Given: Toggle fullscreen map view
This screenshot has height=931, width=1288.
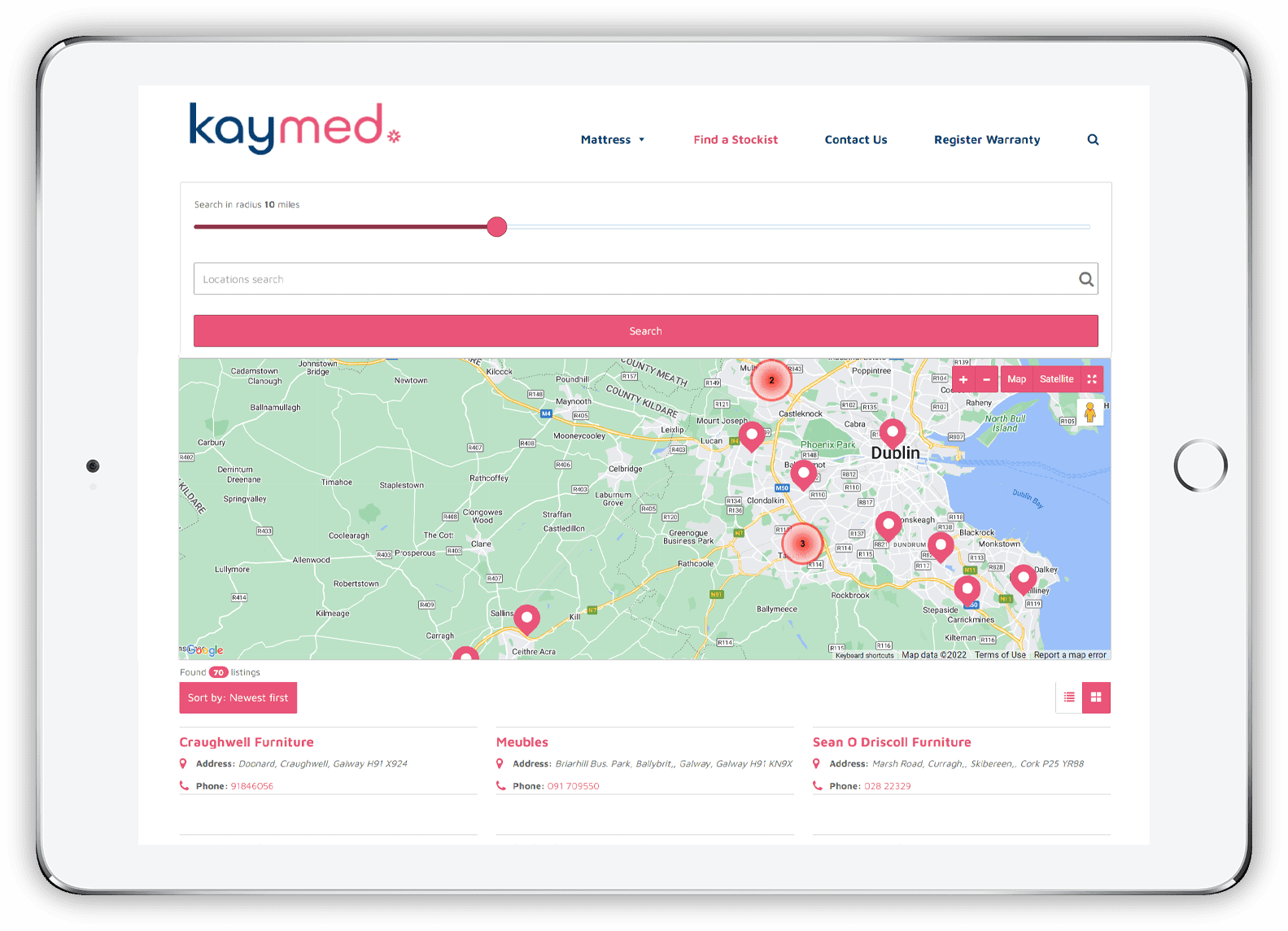Looking at the screenshot, I should [x=1092, y=379].
